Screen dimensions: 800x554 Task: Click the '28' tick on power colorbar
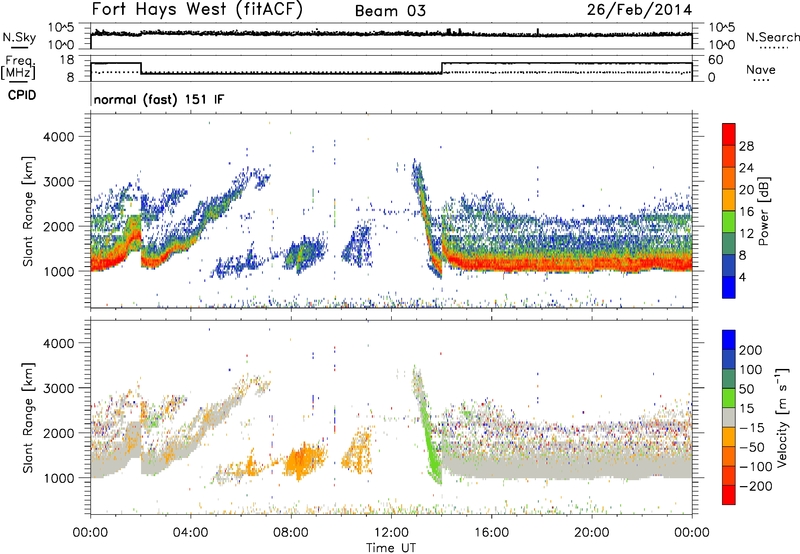tap(746, 146)
